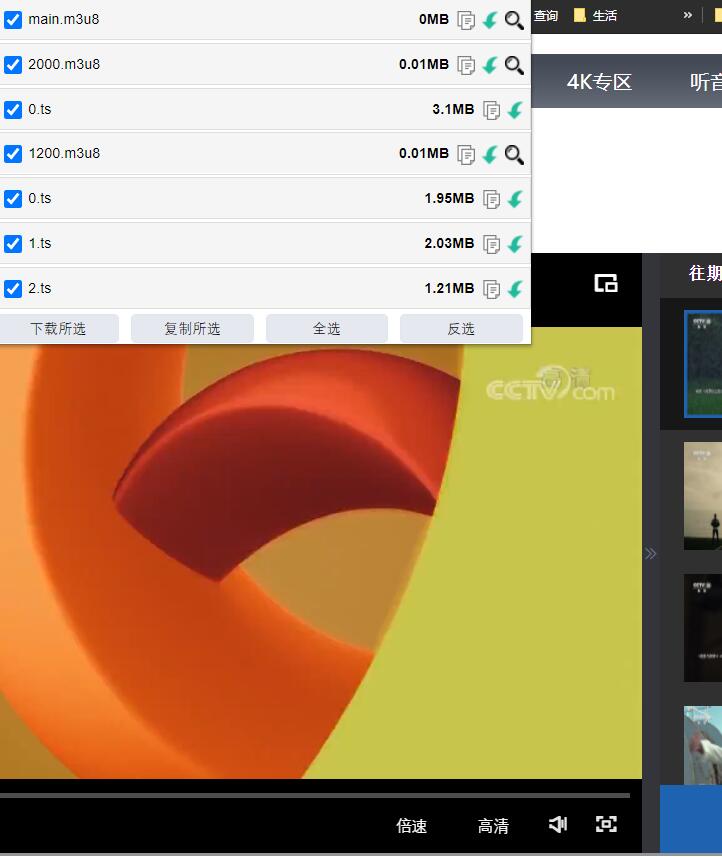Download the main.m3u8 file via arrow icon

click(x=490, y=20)
